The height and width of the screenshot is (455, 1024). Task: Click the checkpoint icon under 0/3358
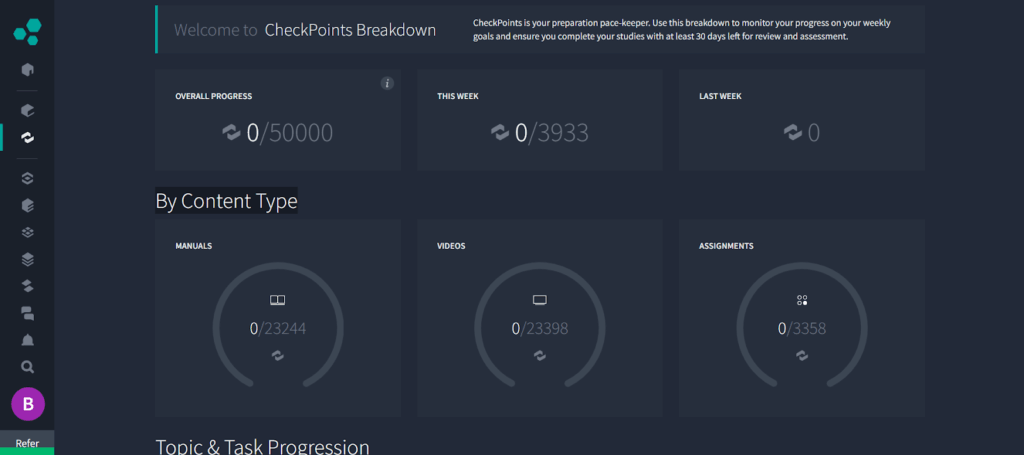[x=802, y=355]
